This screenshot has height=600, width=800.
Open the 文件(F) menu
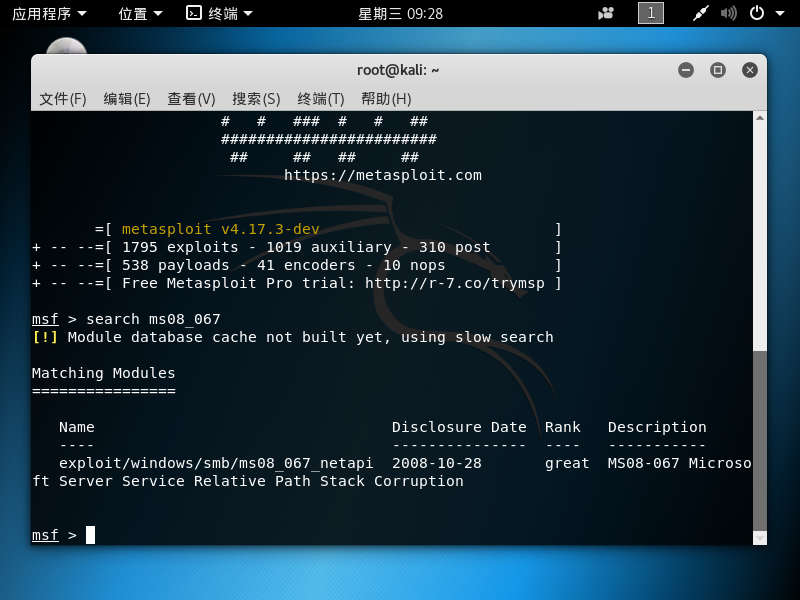(63, 98)
